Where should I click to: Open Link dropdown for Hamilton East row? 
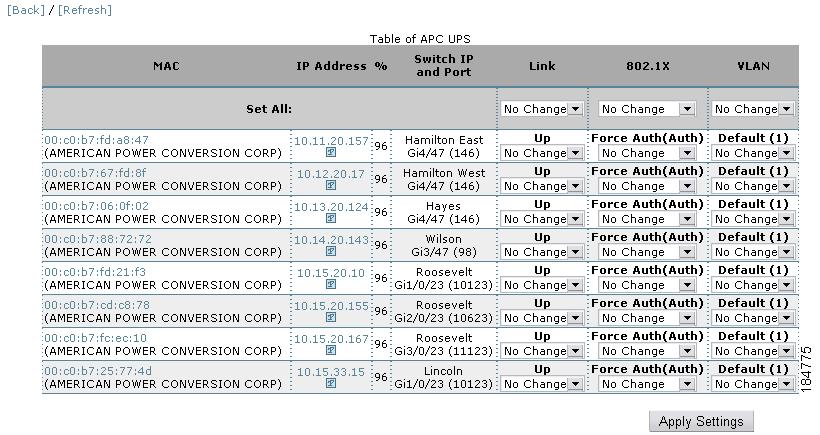(x=541, y=153)
